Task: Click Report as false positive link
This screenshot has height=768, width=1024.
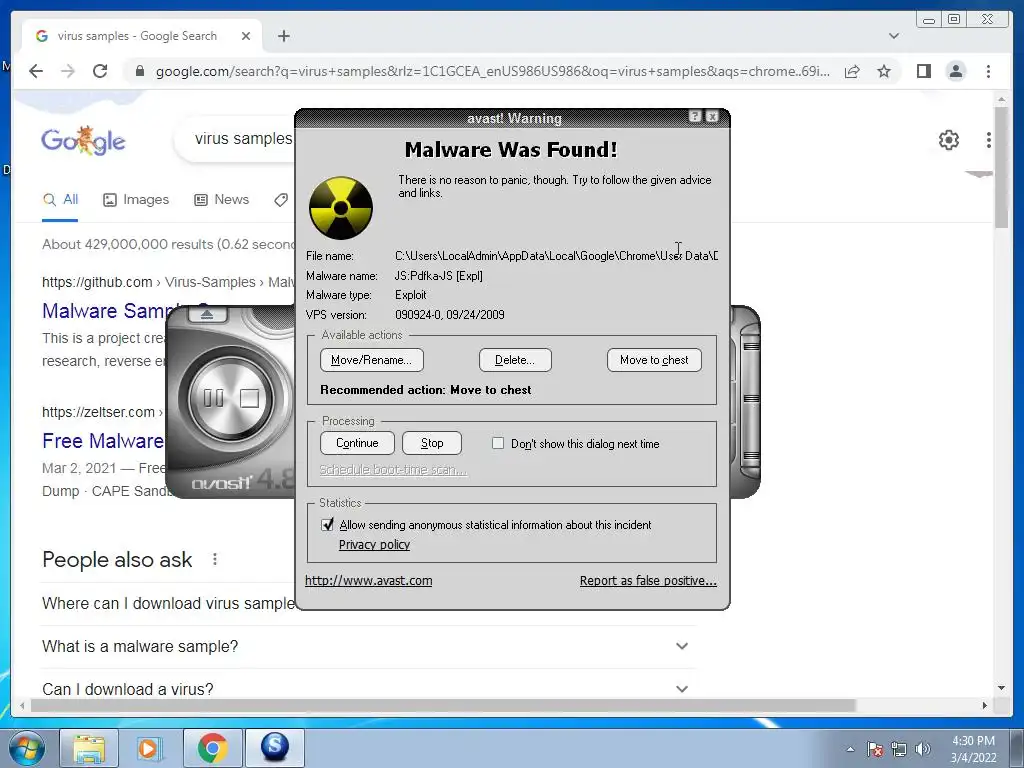Action: [x=648, y=581]
